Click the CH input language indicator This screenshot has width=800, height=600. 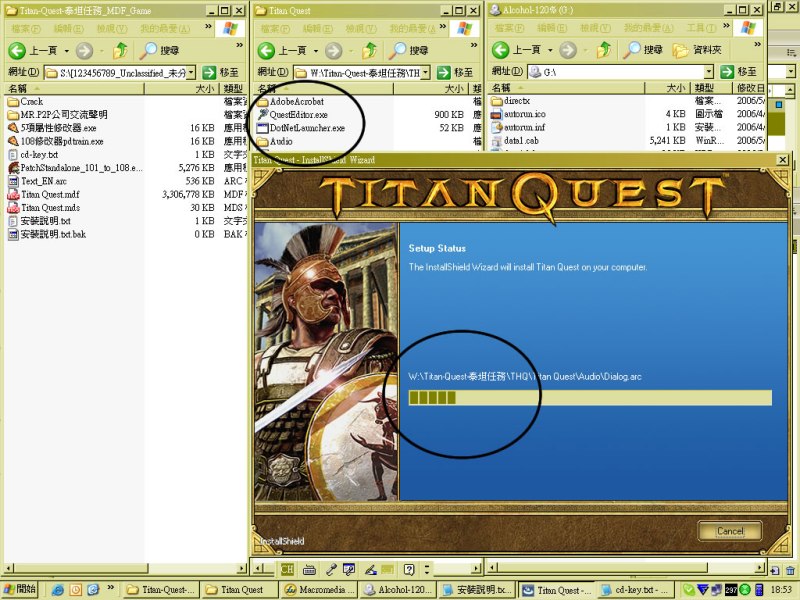click(x=287, y=569)
